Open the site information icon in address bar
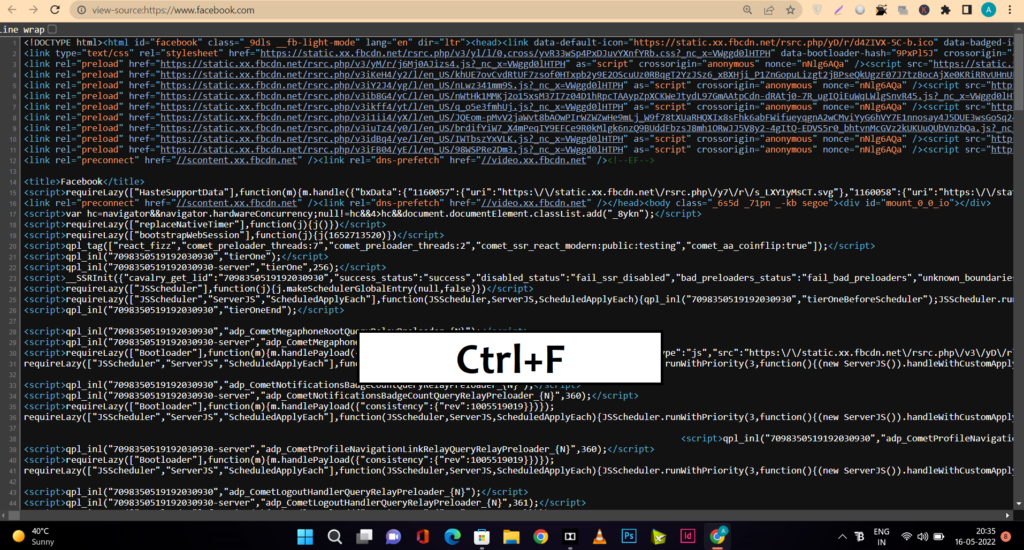Viewport: 1024px width, 550px height. pos(81,10)
